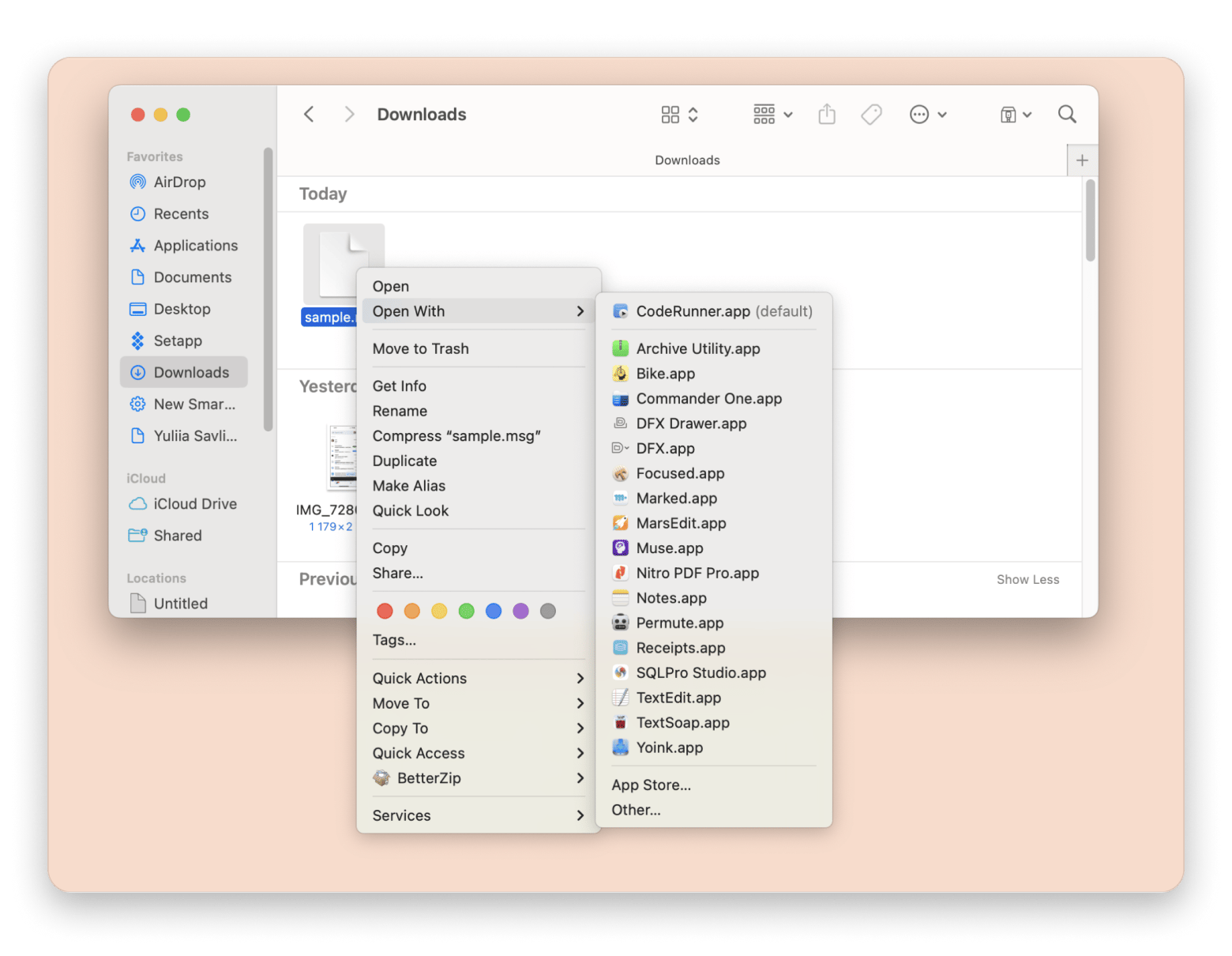Screen dimensions: 1232x956
Task: Click Show Less link
Action: [x=1027, y=579]
